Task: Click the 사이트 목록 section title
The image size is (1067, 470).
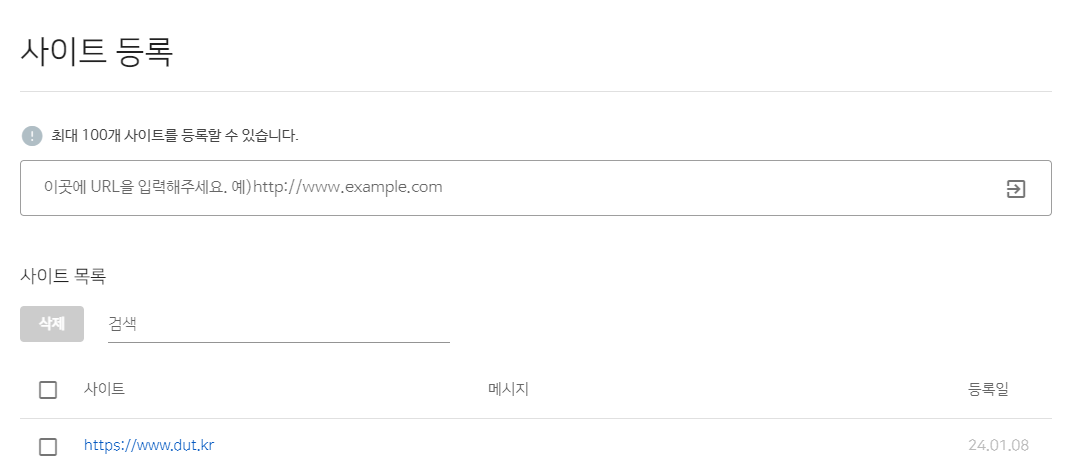Action: (x=63, y=276)
